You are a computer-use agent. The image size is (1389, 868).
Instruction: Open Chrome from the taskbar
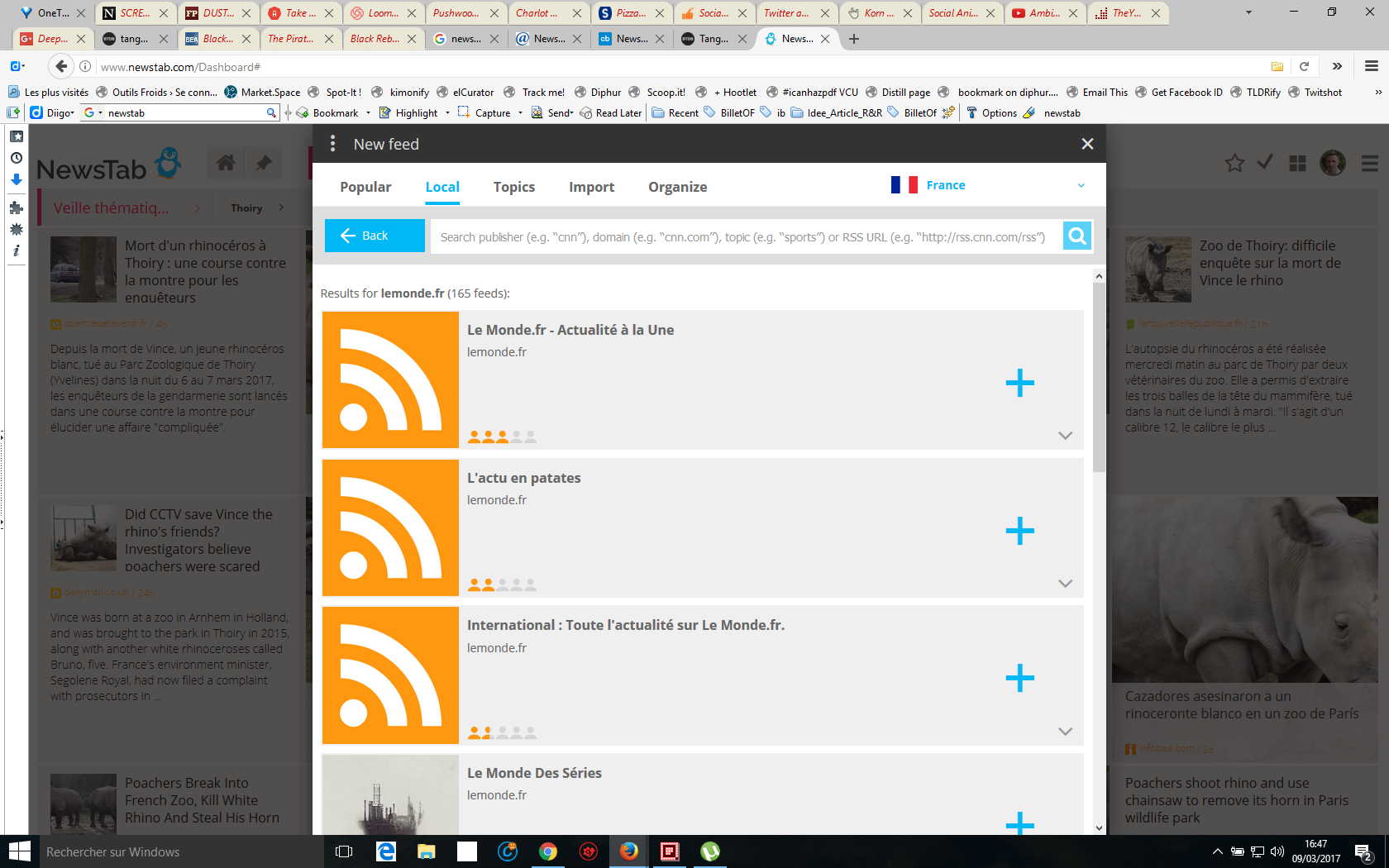[547, 851]
